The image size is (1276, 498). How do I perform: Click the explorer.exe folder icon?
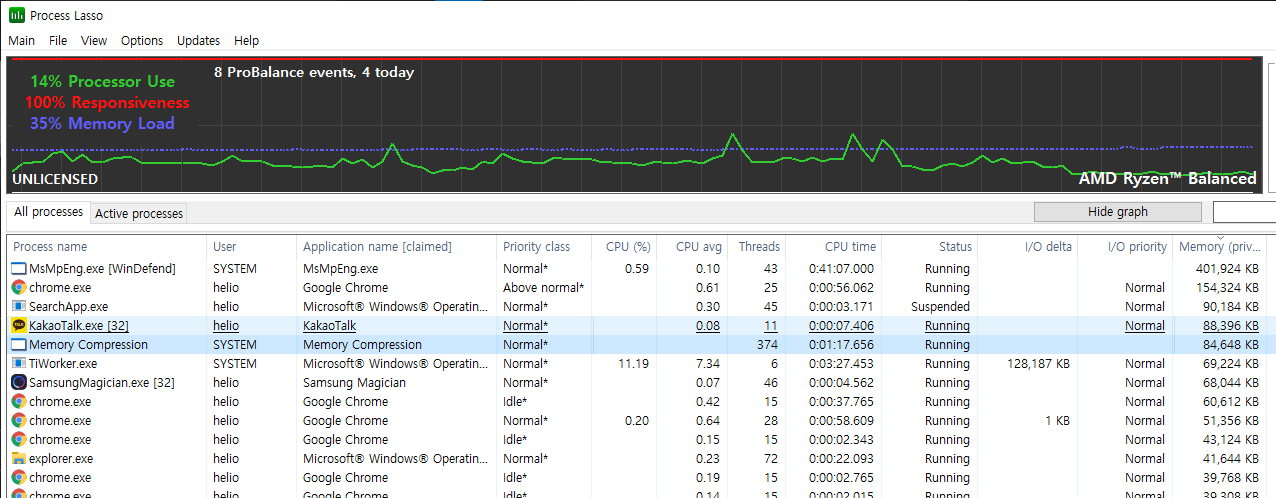click(x=18, y=458)
